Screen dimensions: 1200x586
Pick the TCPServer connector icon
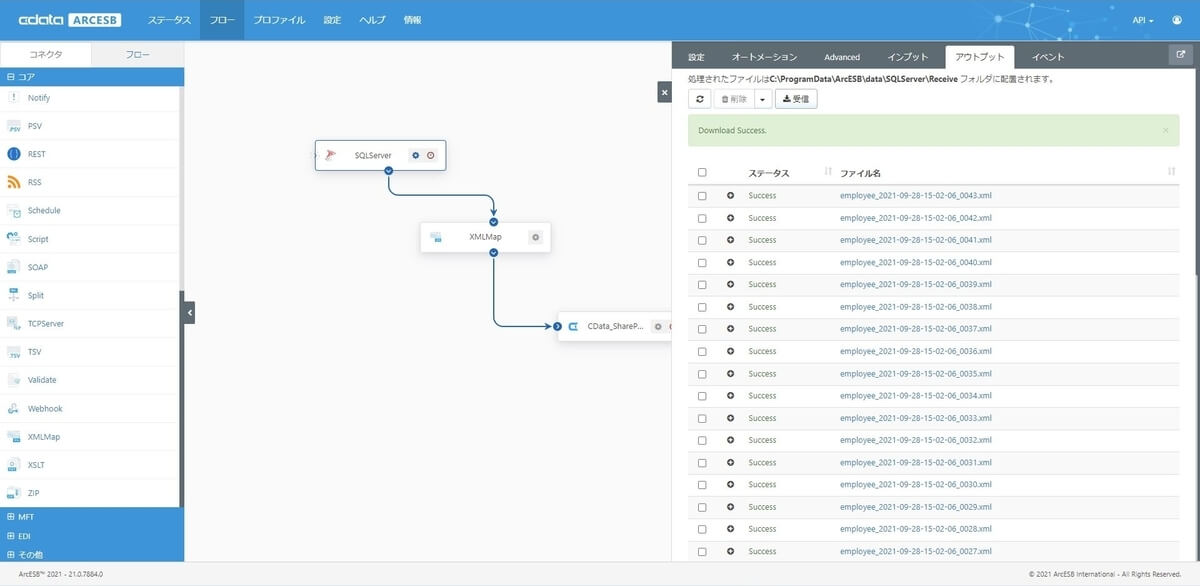pos(14,324)
